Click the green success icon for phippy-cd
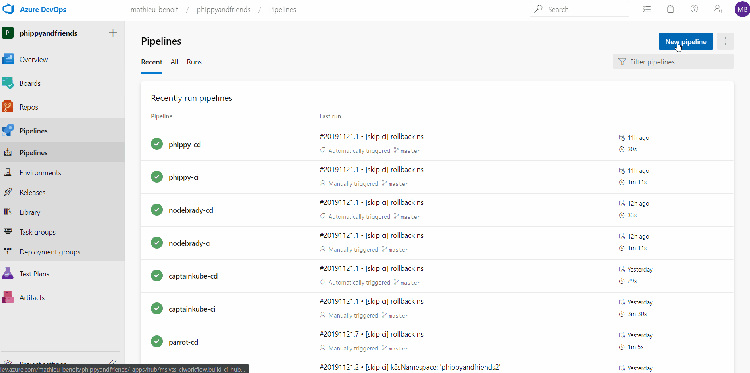 point(156,144)
